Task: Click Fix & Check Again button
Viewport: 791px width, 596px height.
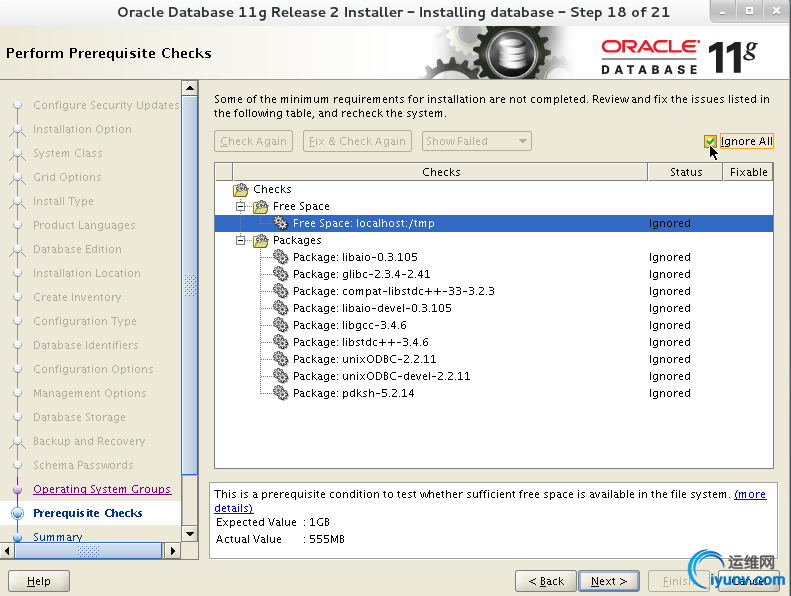Action: coord(357,141)
